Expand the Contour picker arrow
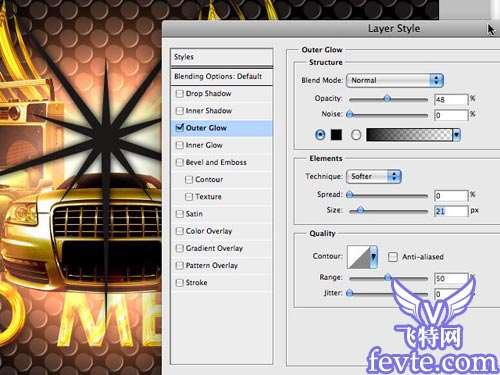The image size is (500, 375). tap(374, 257)
